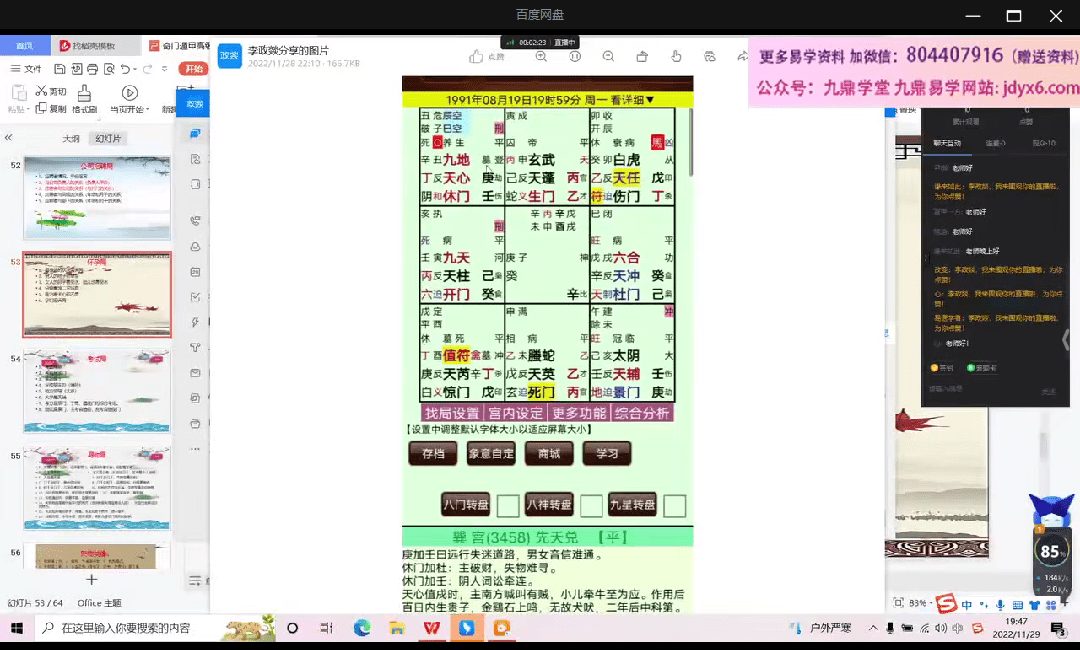
Task: Tick the checkbox beside 九星转盘
Action: click(675, 506)
